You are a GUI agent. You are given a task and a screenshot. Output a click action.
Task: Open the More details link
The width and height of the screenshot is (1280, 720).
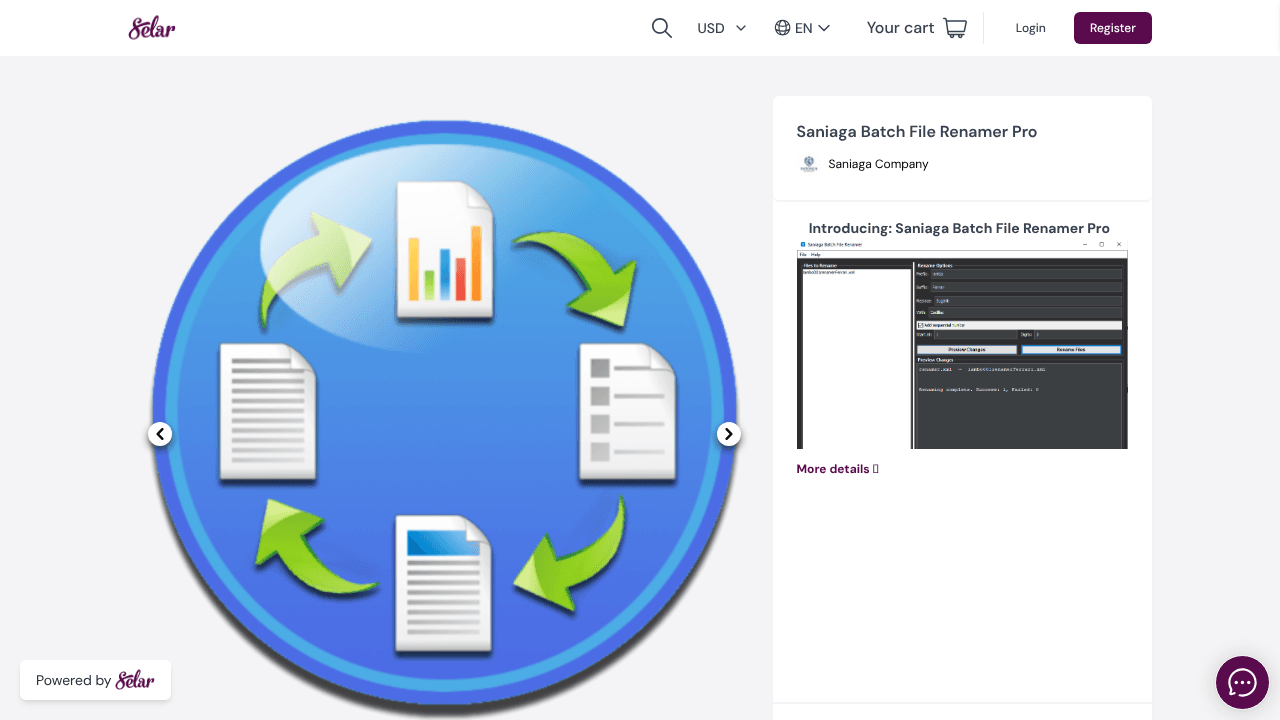(x=837, y=469)
